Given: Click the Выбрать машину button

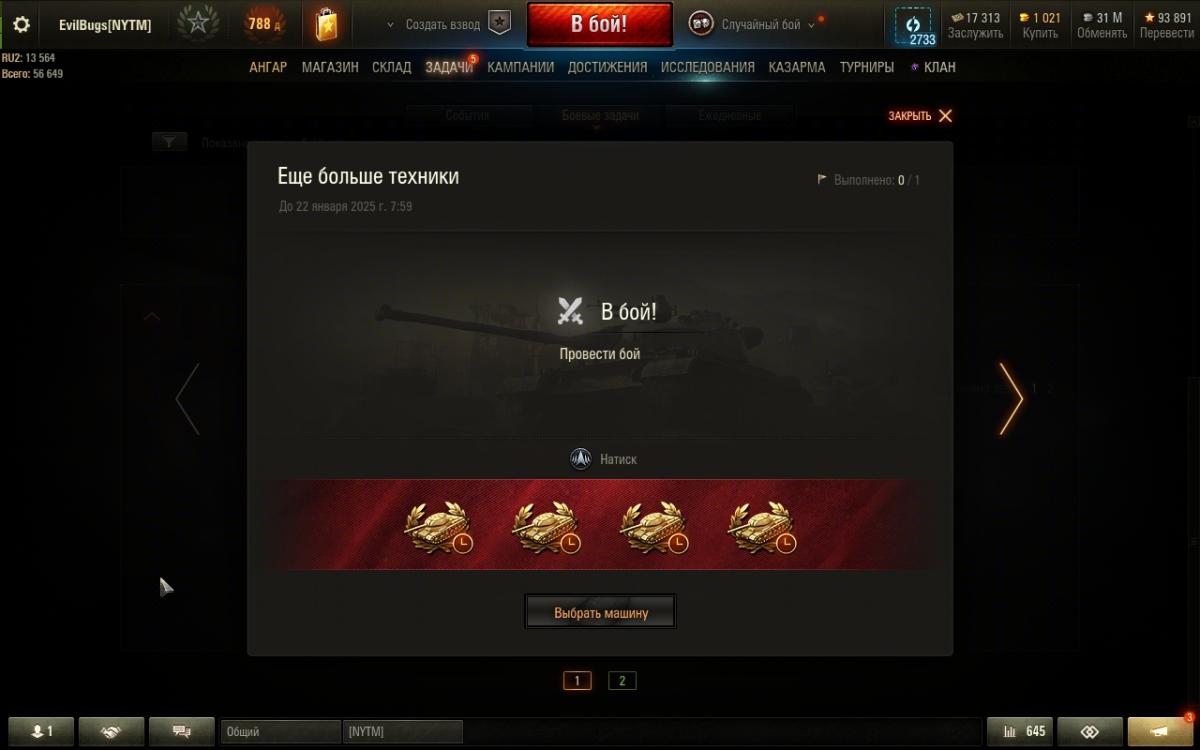Looking at the screenshot, I should click(601, 612).
